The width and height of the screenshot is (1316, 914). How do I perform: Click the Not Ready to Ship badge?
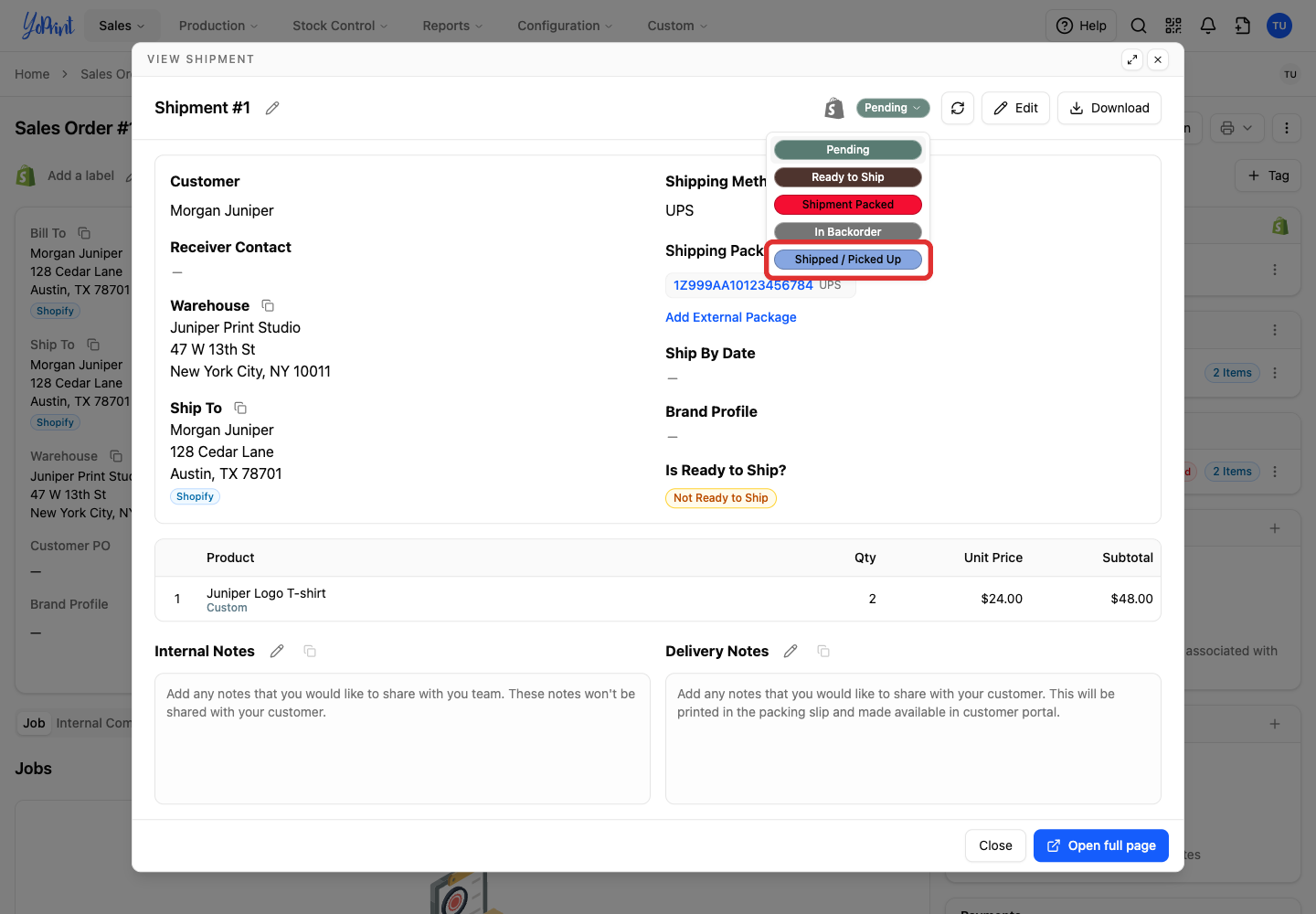[721, 498]
